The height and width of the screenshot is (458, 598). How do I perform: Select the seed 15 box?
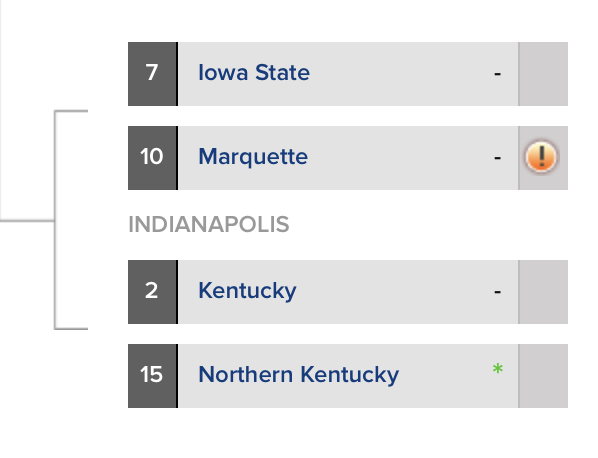(x=153, y=376)
